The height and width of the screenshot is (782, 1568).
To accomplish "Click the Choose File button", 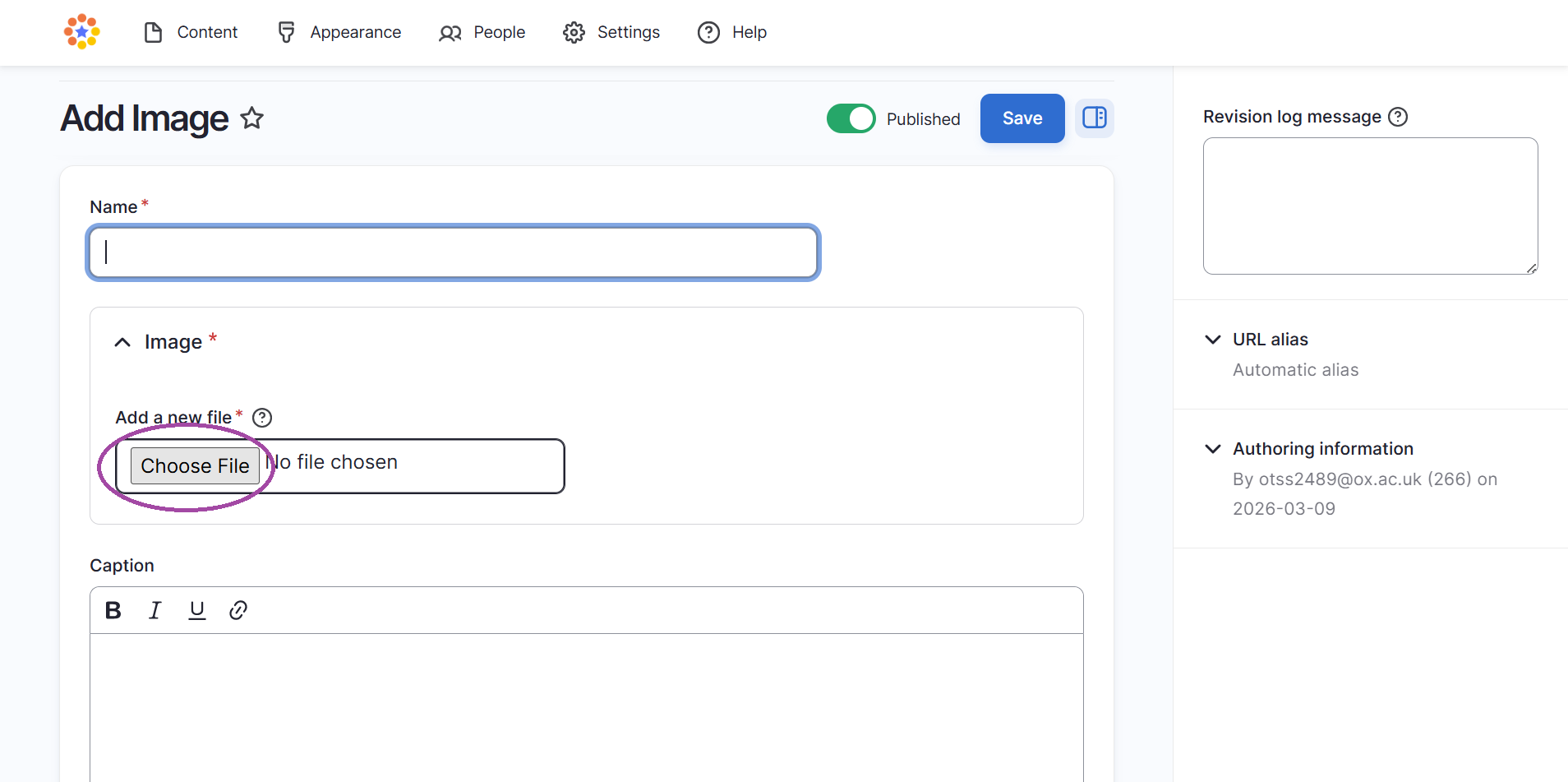I will pyautogui.click(x=195, y=465).
